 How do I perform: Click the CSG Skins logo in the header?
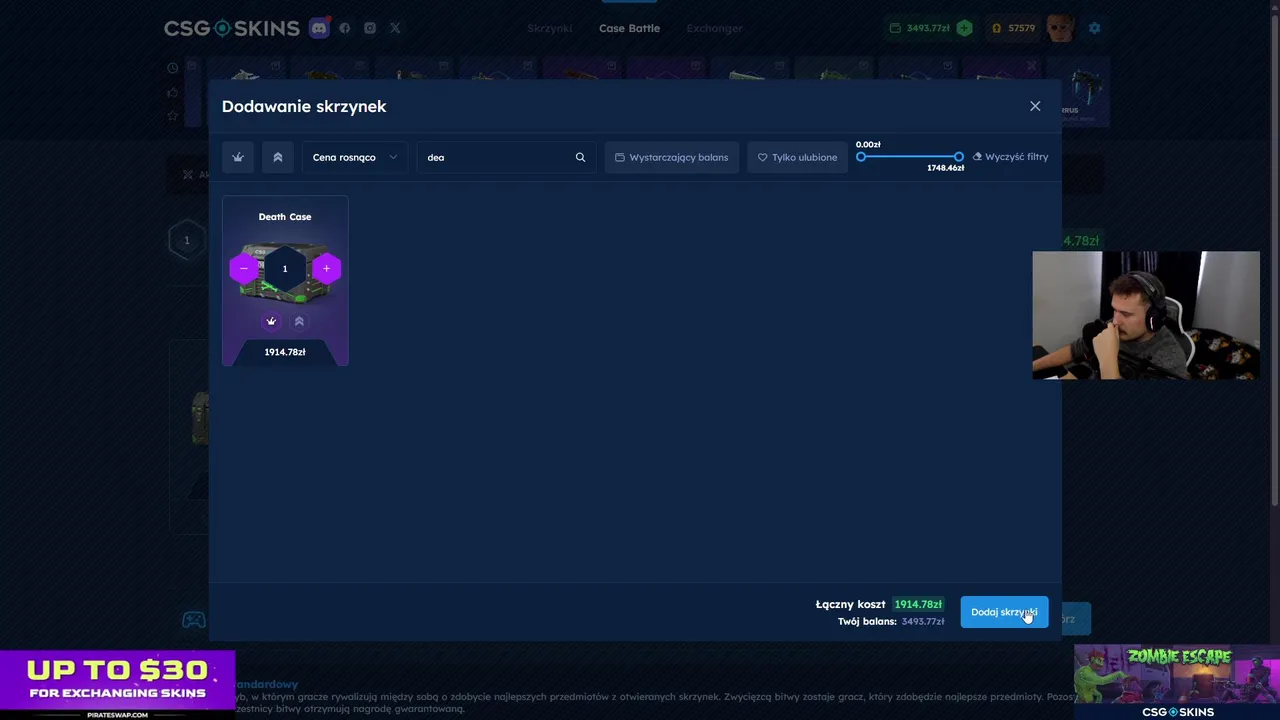[x=232, y=28]
